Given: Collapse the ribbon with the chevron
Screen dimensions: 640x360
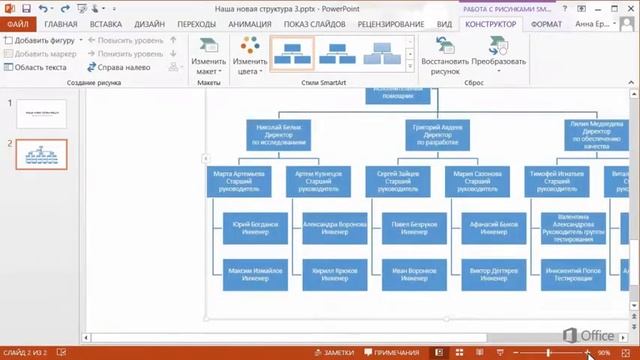Looking at the screenshot, I should tap(631, 82).
